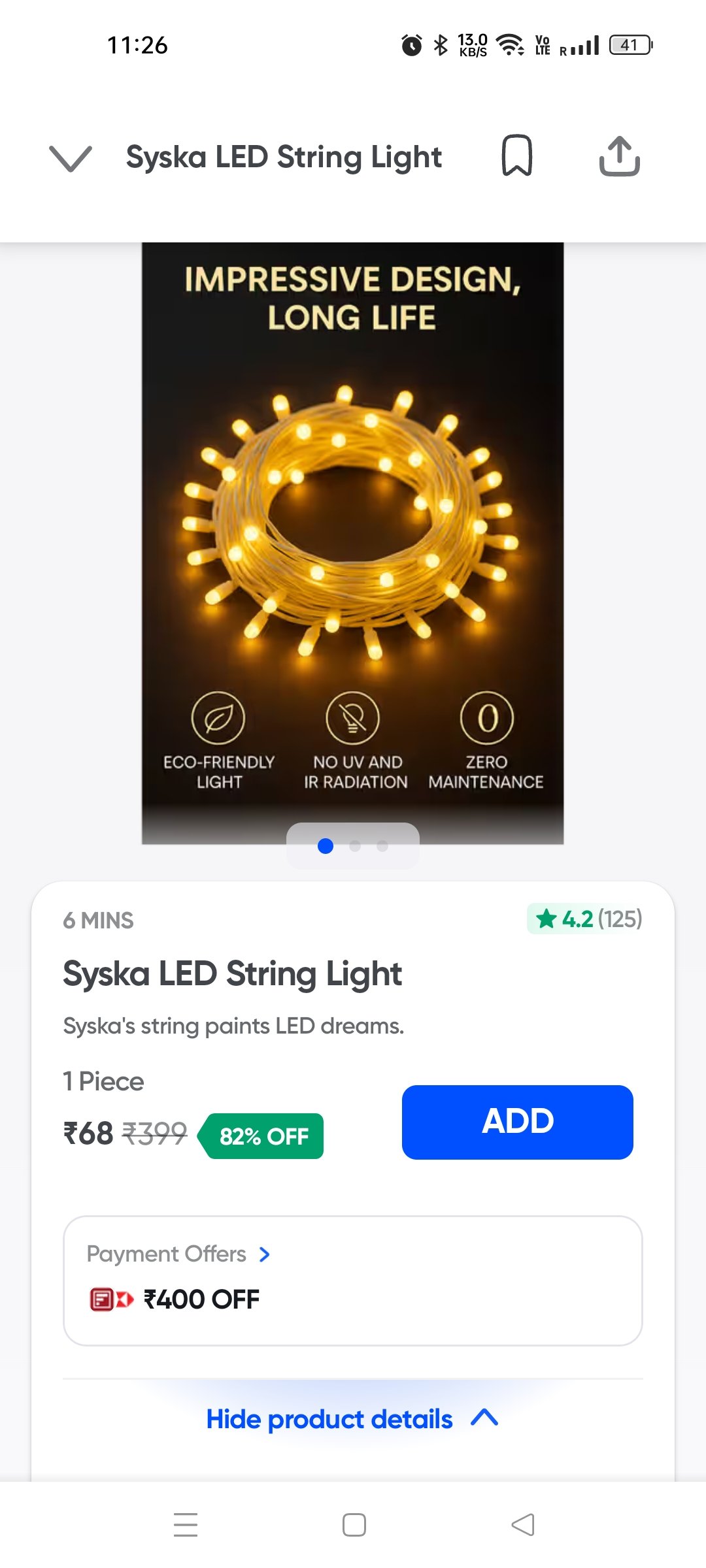The width and height of the screenshot is (706, 1568).
Task: Tap the bookmark icon to save product
Action: (x=516, y=156)
